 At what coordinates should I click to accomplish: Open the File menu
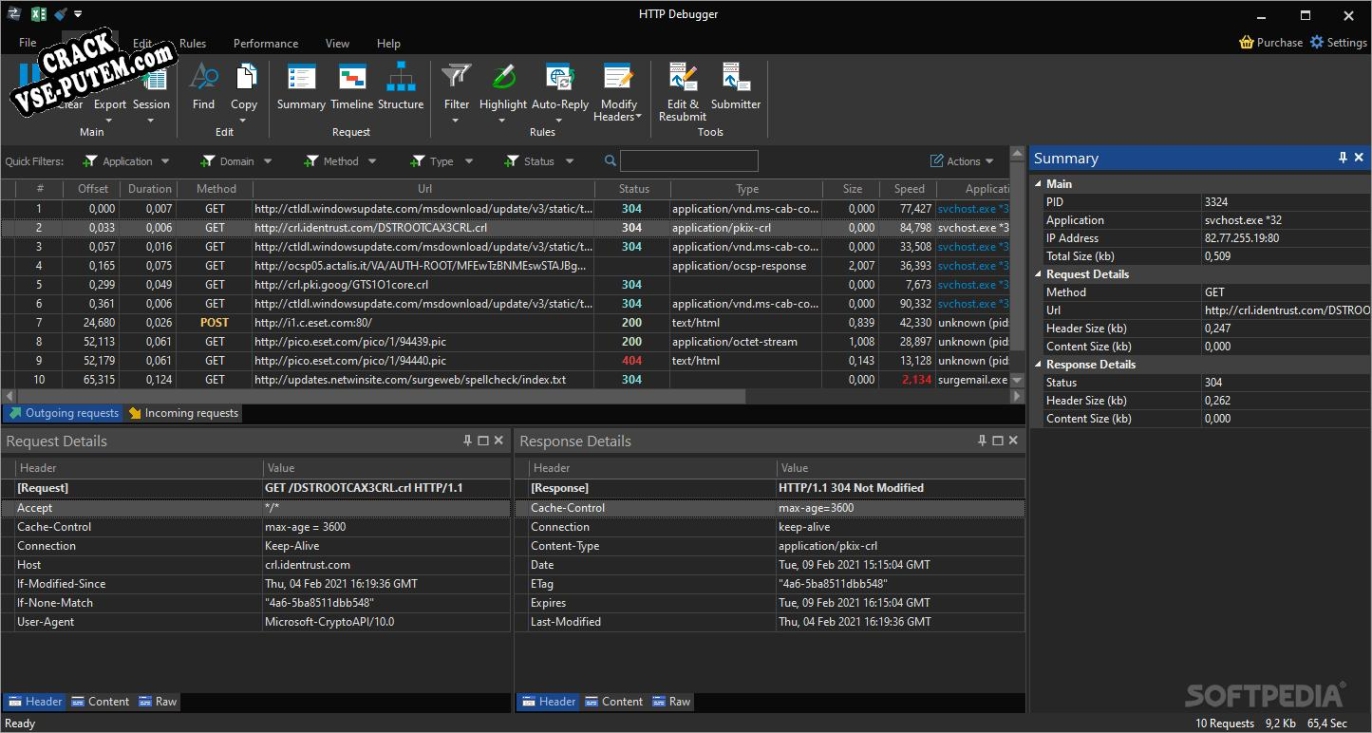pos(27,43)
